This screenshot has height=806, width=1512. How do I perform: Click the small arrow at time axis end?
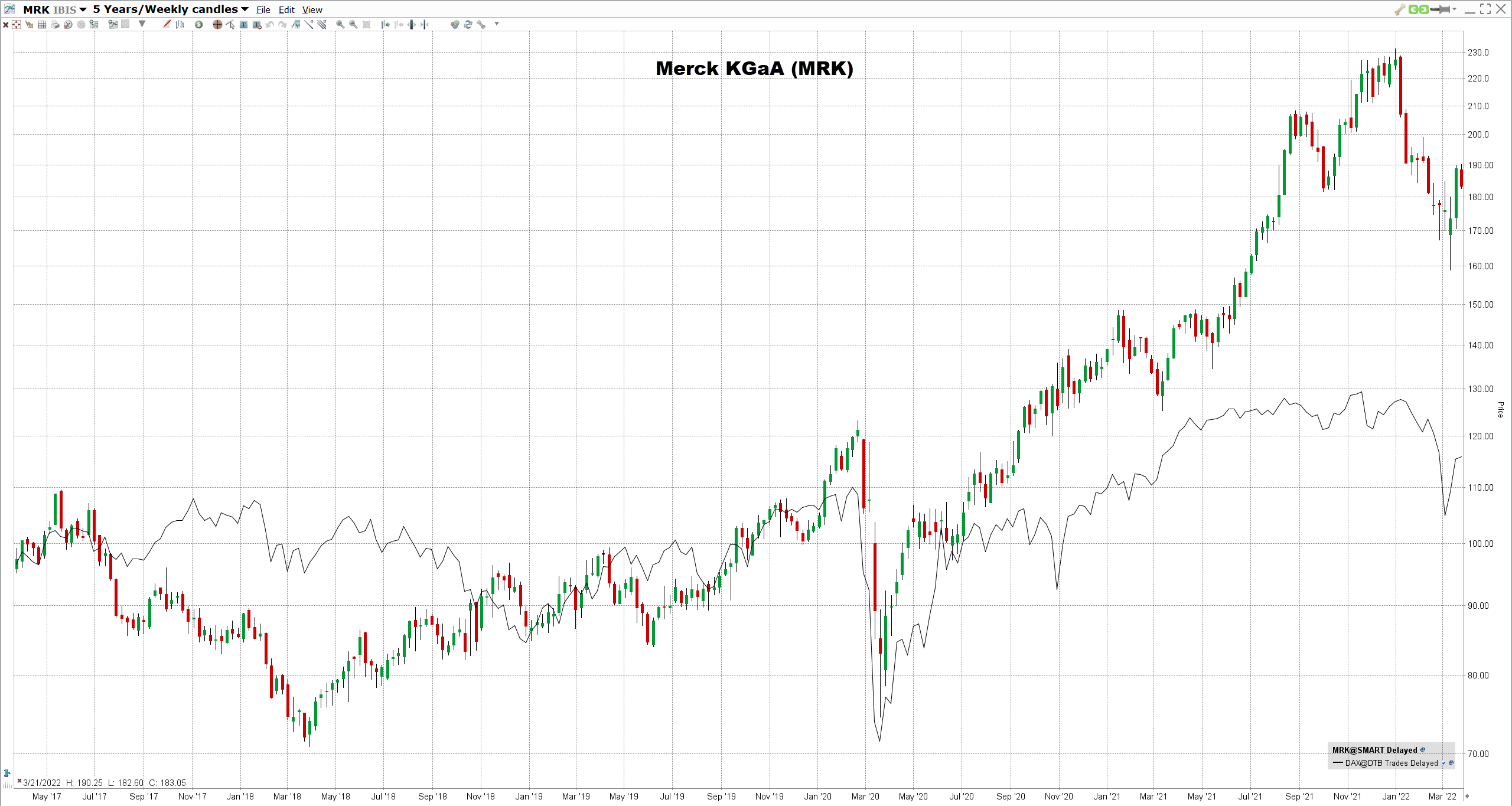[1467, 796]
